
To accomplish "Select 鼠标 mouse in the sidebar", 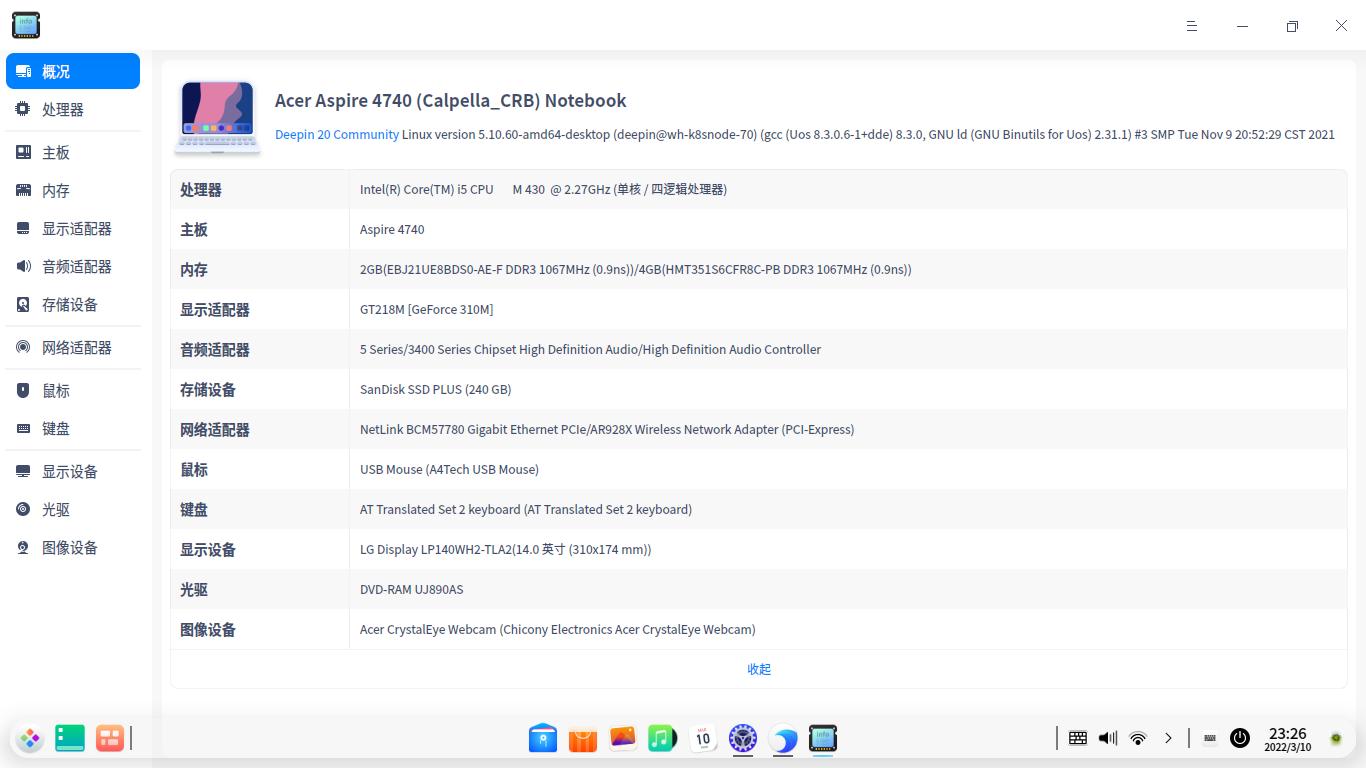I will coord(73,390).
